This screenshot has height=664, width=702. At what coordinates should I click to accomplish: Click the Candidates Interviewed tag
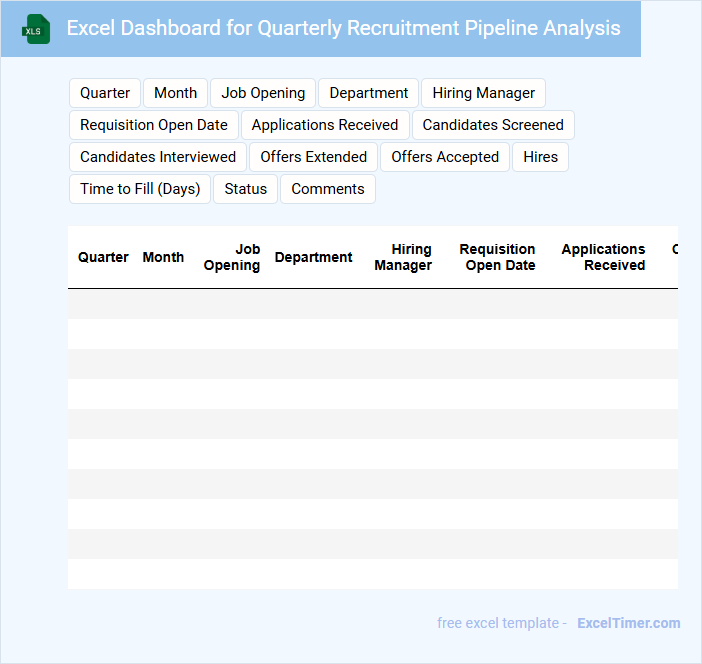158,157
